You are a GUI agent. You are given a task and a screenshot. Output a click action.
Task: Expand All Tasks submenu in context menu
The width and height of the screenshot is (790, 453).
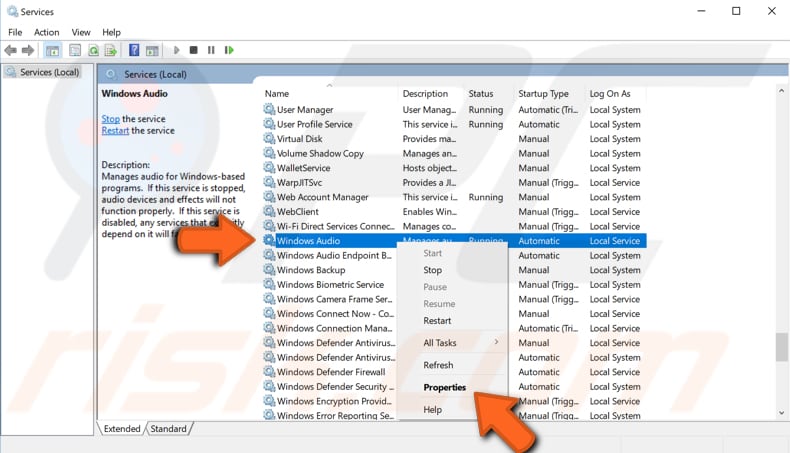click(452, 343)
